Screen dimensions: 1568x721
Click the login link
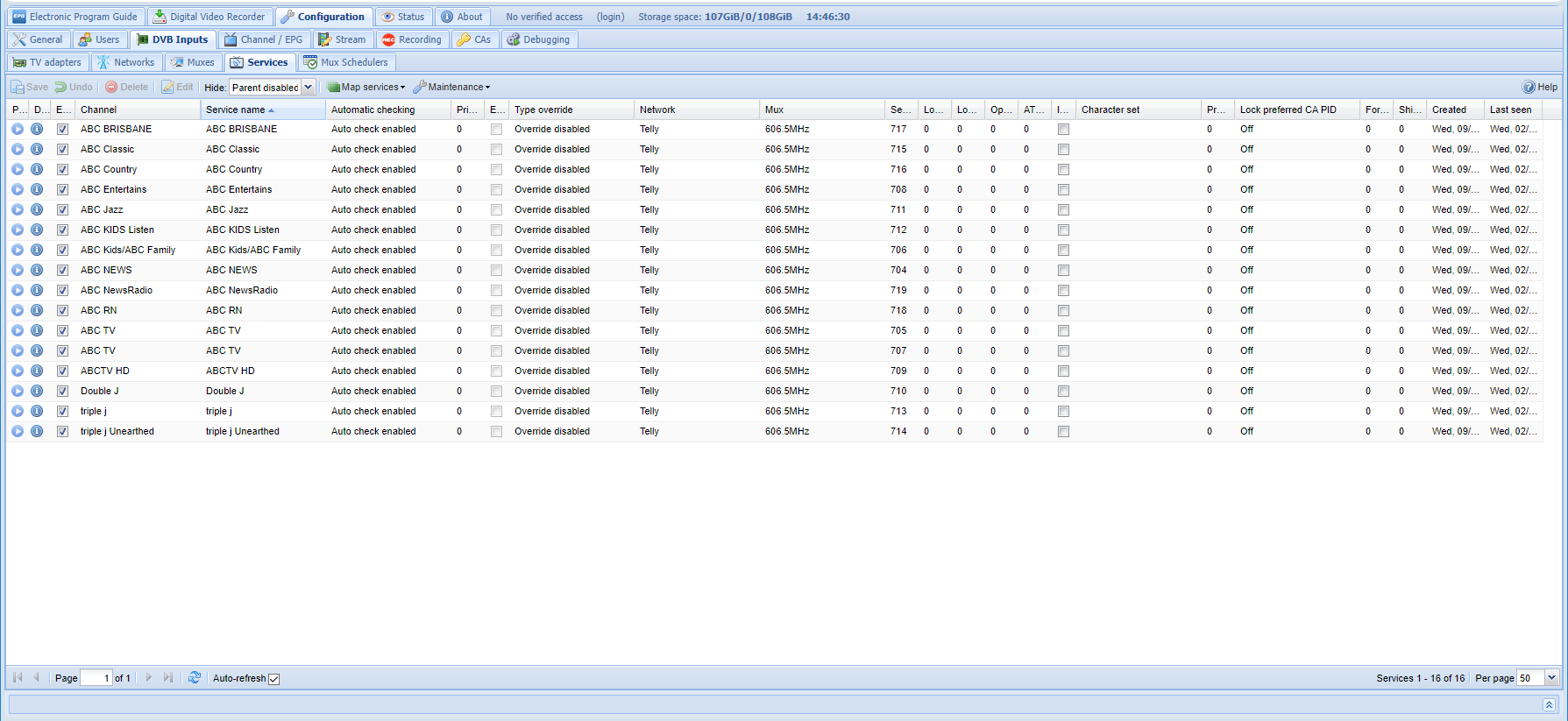(610, 17)
